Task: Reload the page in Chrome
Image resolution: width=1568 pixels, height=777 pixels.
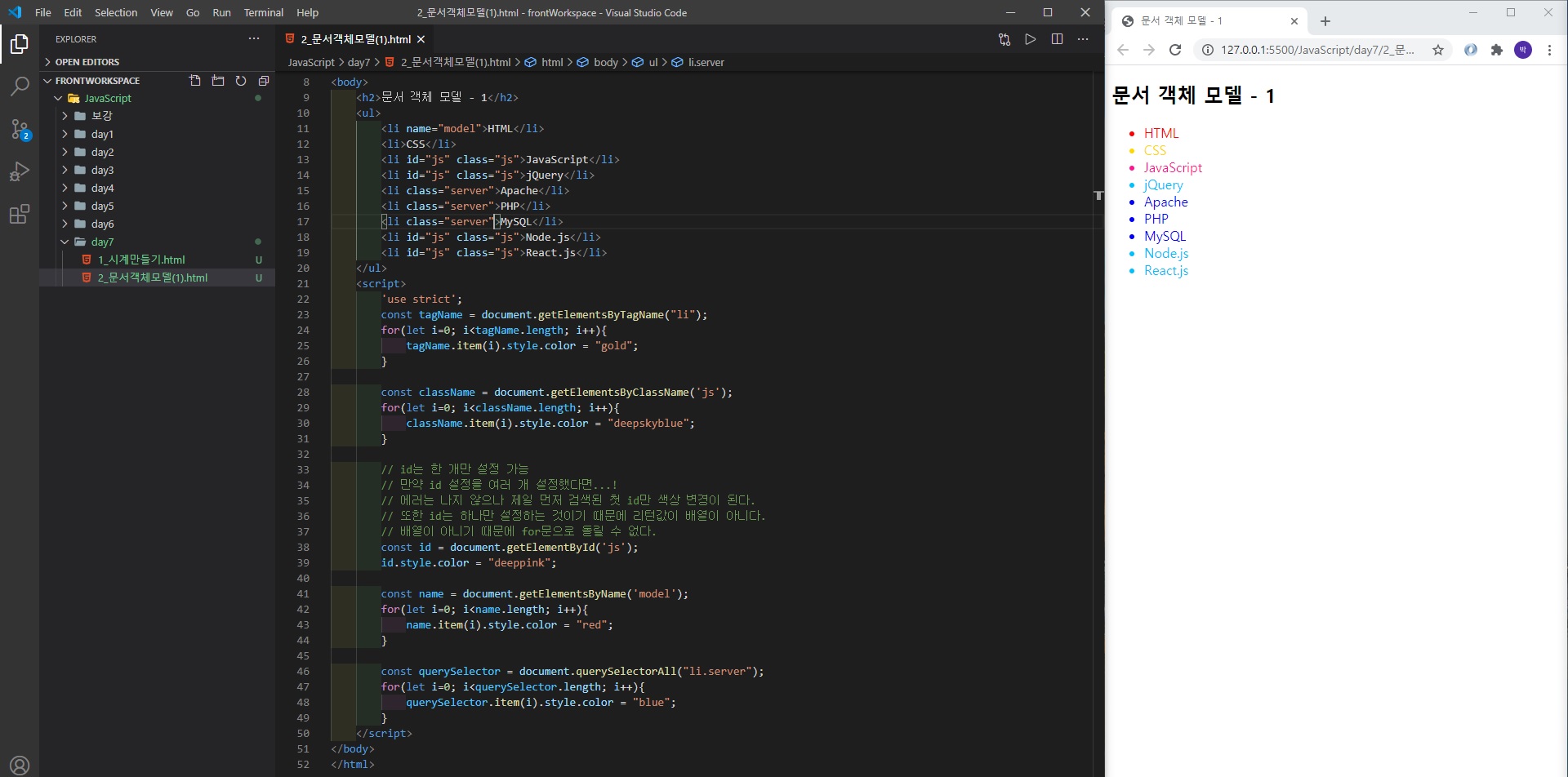Action: [1175, 50]
